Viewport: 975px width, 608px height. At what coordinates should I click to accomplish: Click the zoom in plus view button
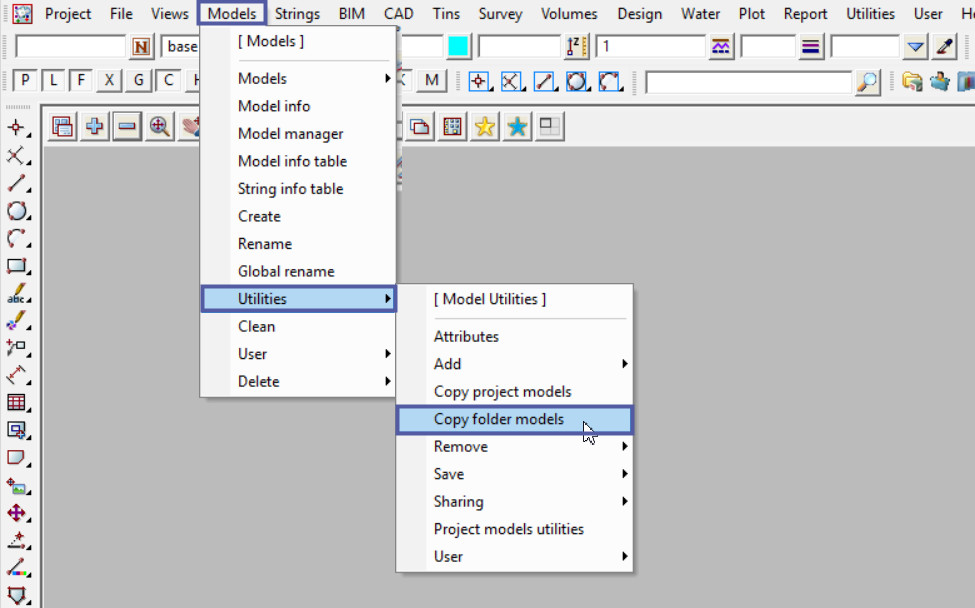click(95, 127)
